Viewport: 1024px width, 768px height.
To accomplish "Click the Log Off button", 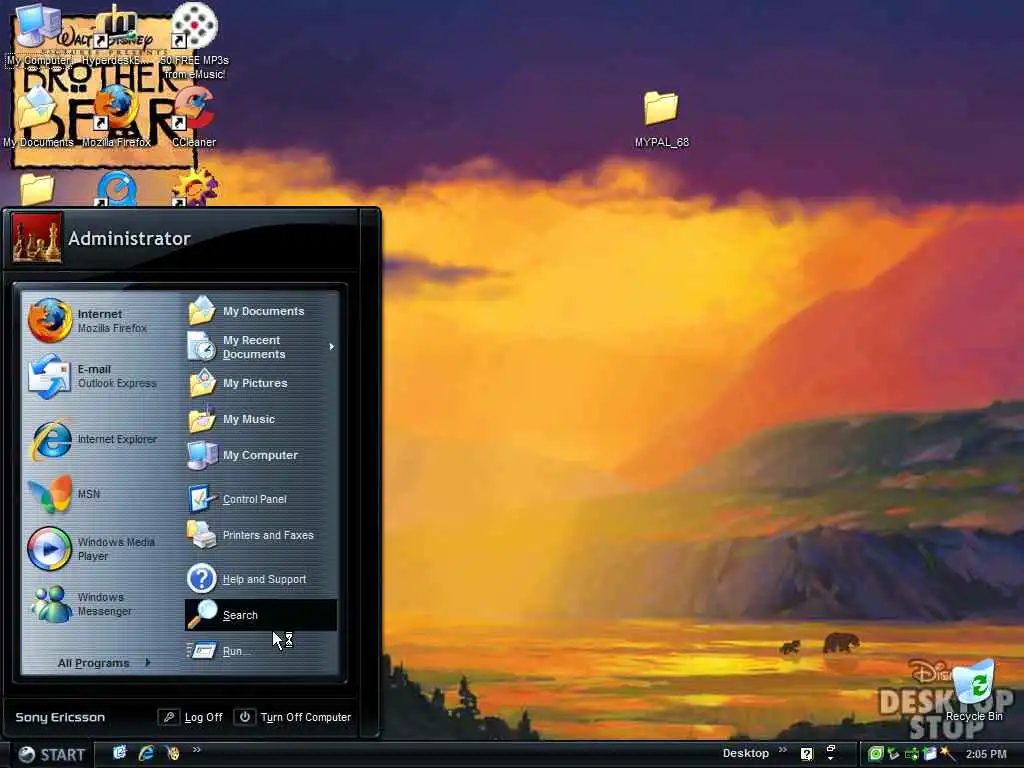I will point(191,717).
